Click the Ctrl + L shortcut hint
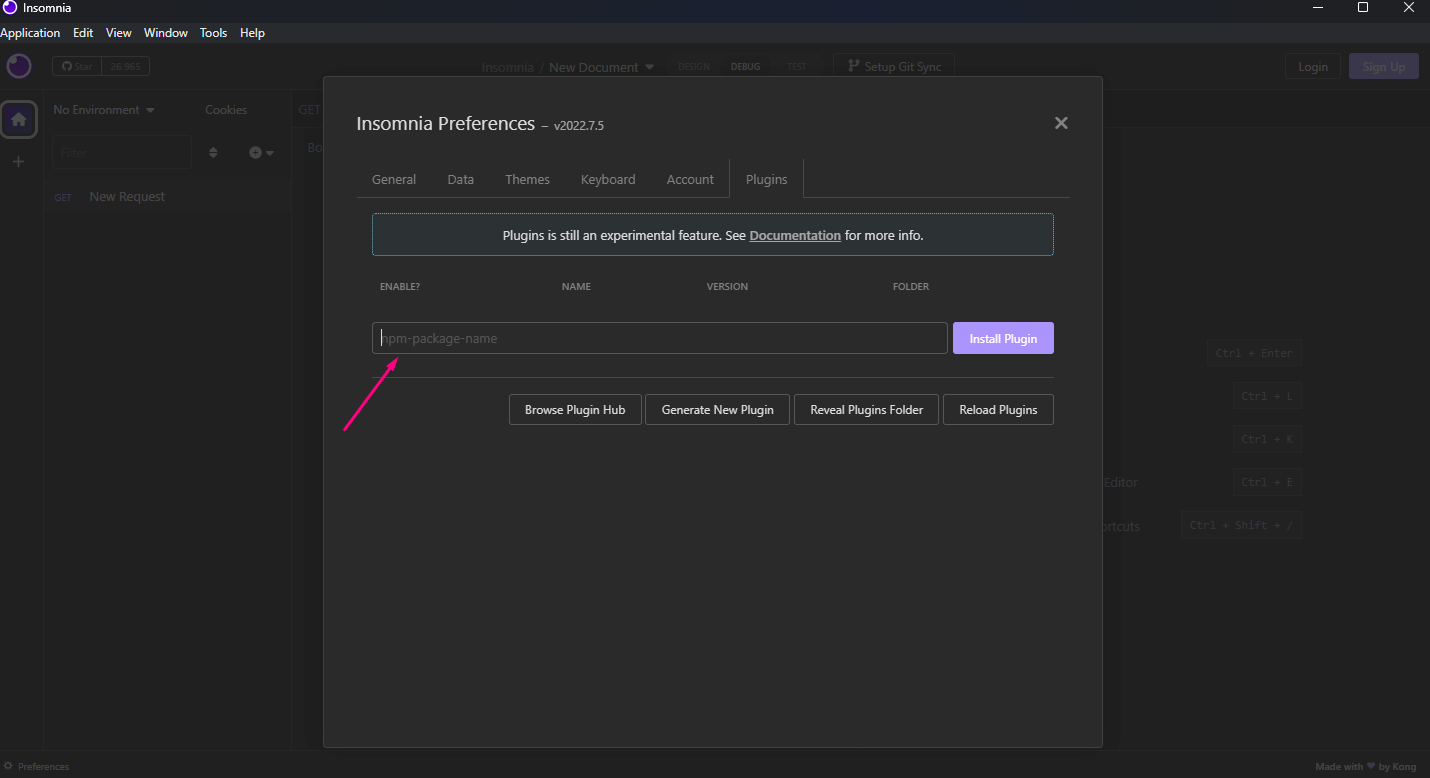1430x778 pixels. click(1267, 396)
